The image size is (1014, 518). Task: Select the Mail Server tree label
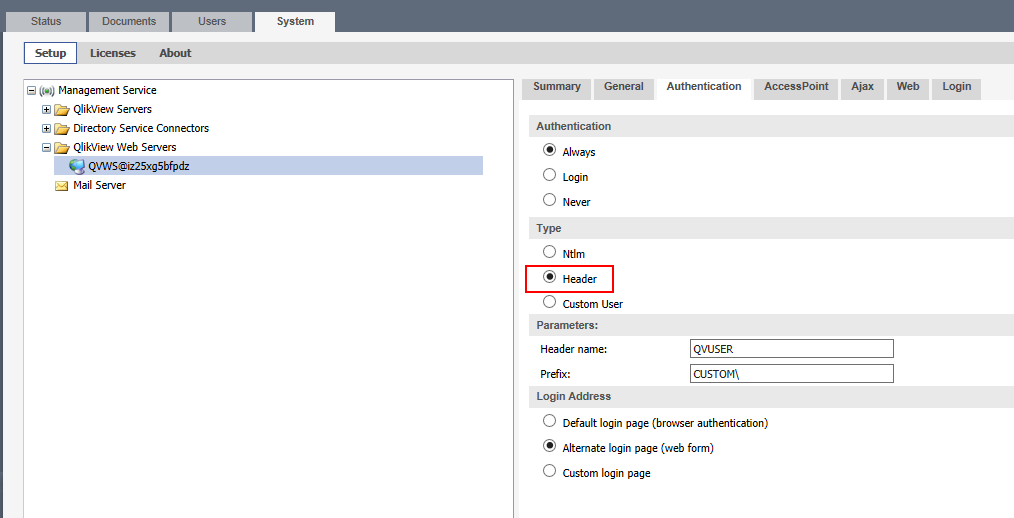click(x=100, y=185)
